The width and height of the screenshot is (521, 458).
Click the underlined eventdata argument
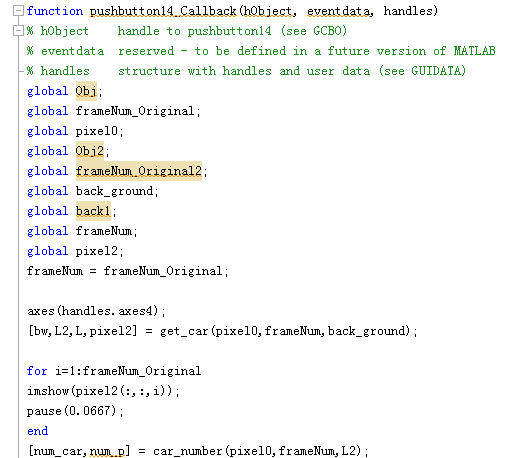coord(340,11)
